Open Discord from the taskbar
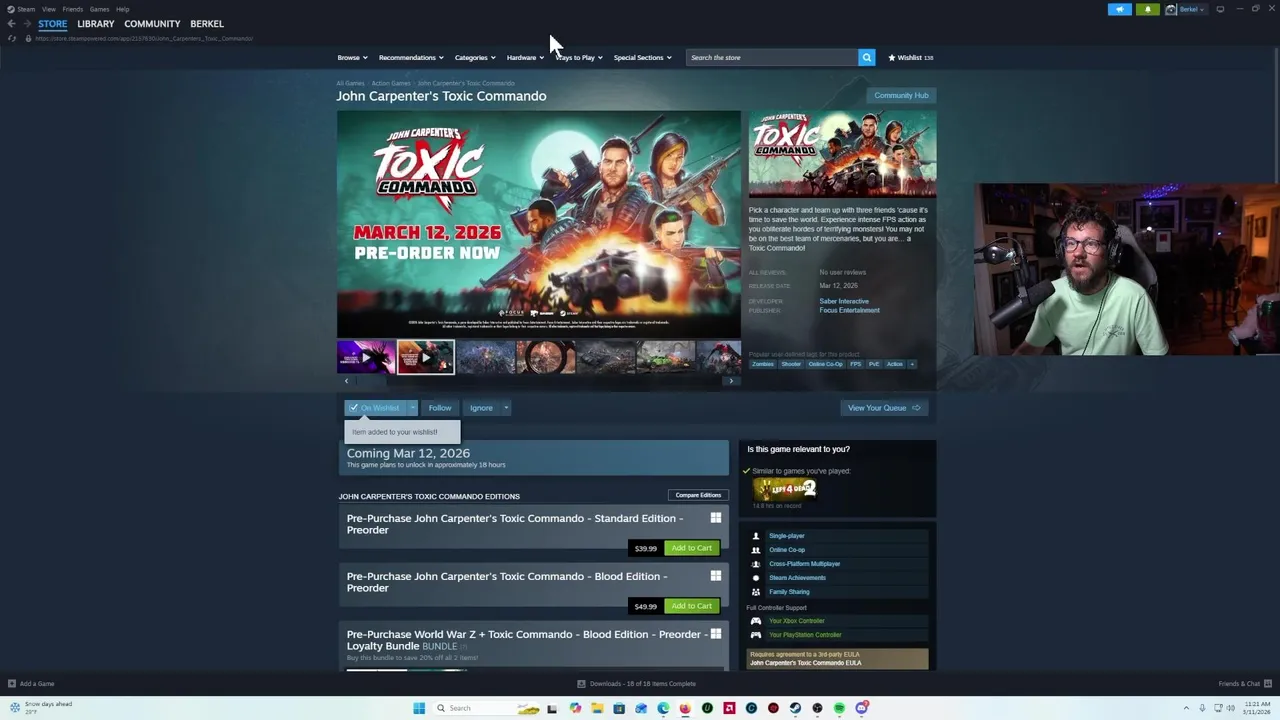Viewport: 1280px width, 720px height. pos(861,708)
